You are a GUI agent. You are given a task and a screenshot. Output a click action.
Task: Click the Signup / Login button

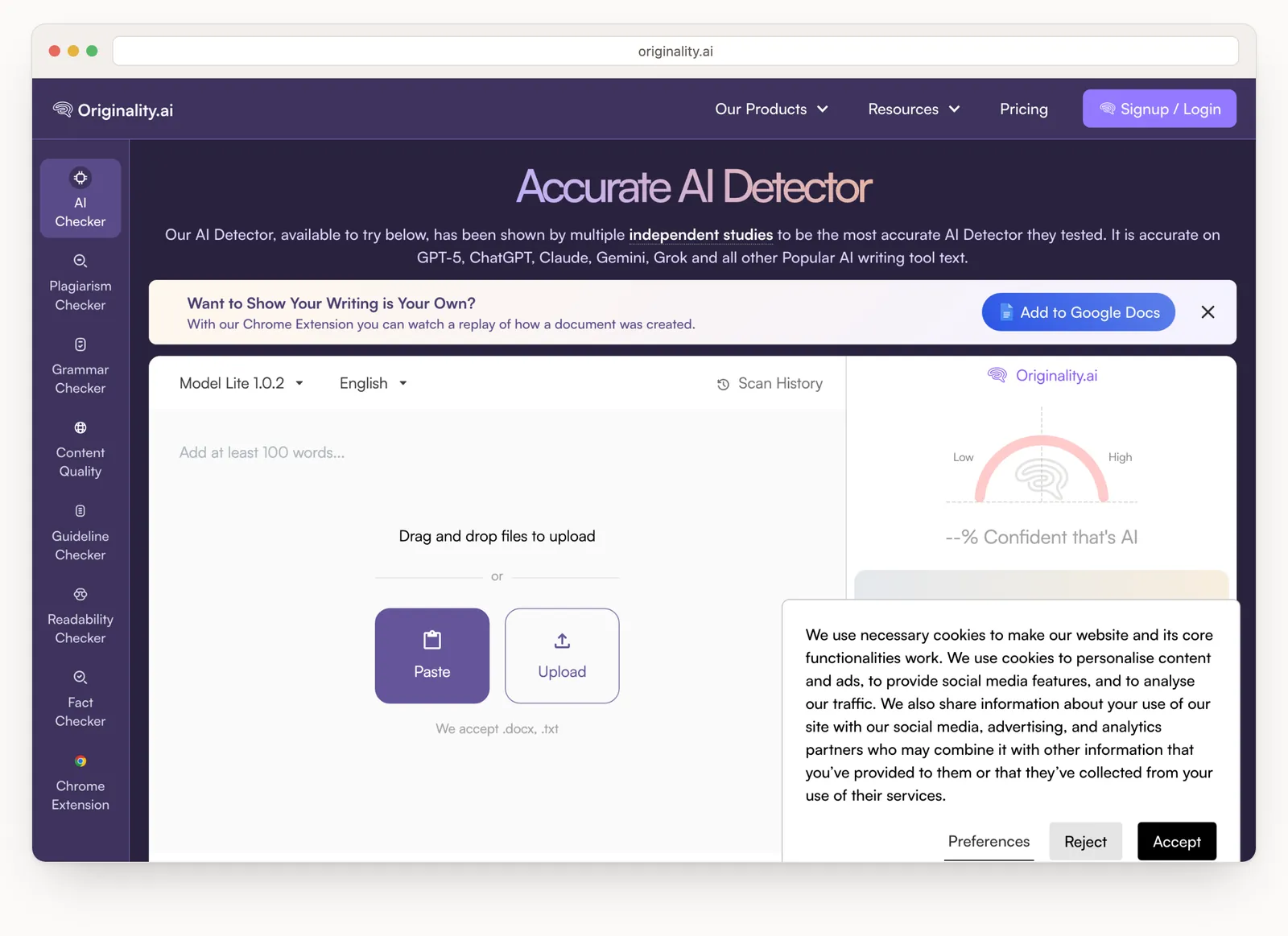pyautogui.click(x=1159, y=109)
